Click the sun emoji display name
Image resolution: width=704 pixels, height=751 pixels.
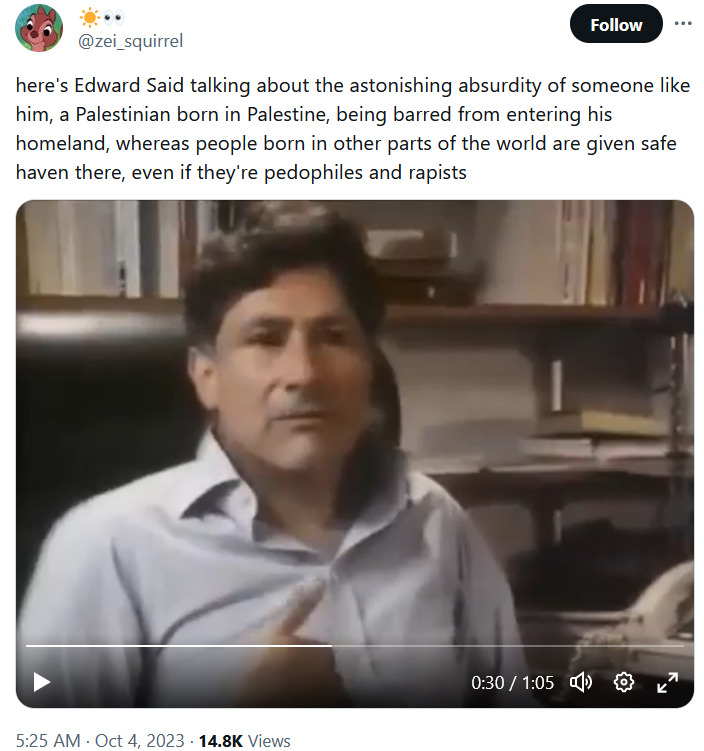point(90,18)
